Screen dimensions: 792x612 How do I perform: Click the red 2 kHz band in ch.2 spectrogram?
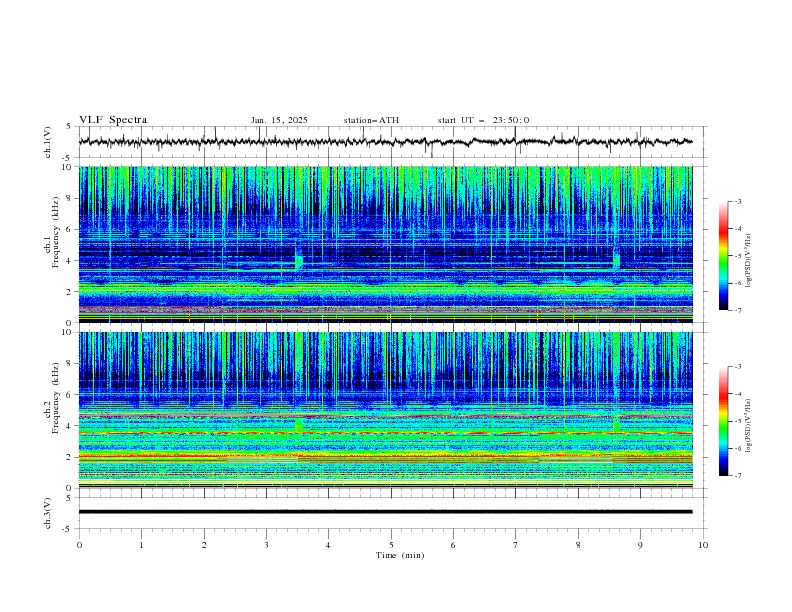pos(385,456)
